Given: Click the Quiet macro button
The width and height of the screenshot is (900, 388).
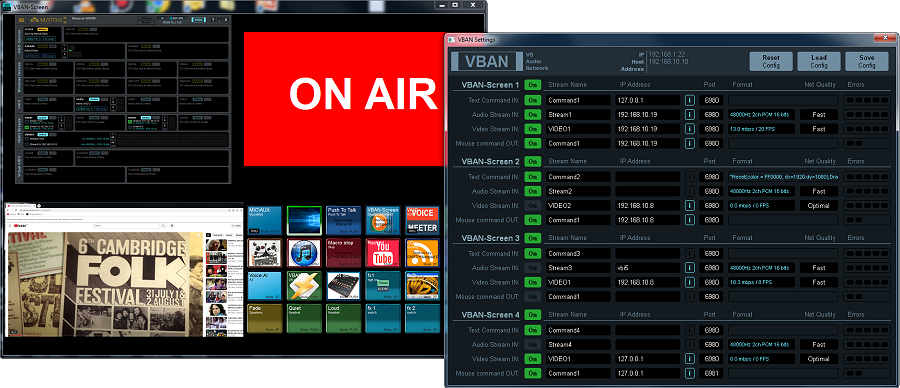Looking at the screenshot, I should [x=304, y=319].
